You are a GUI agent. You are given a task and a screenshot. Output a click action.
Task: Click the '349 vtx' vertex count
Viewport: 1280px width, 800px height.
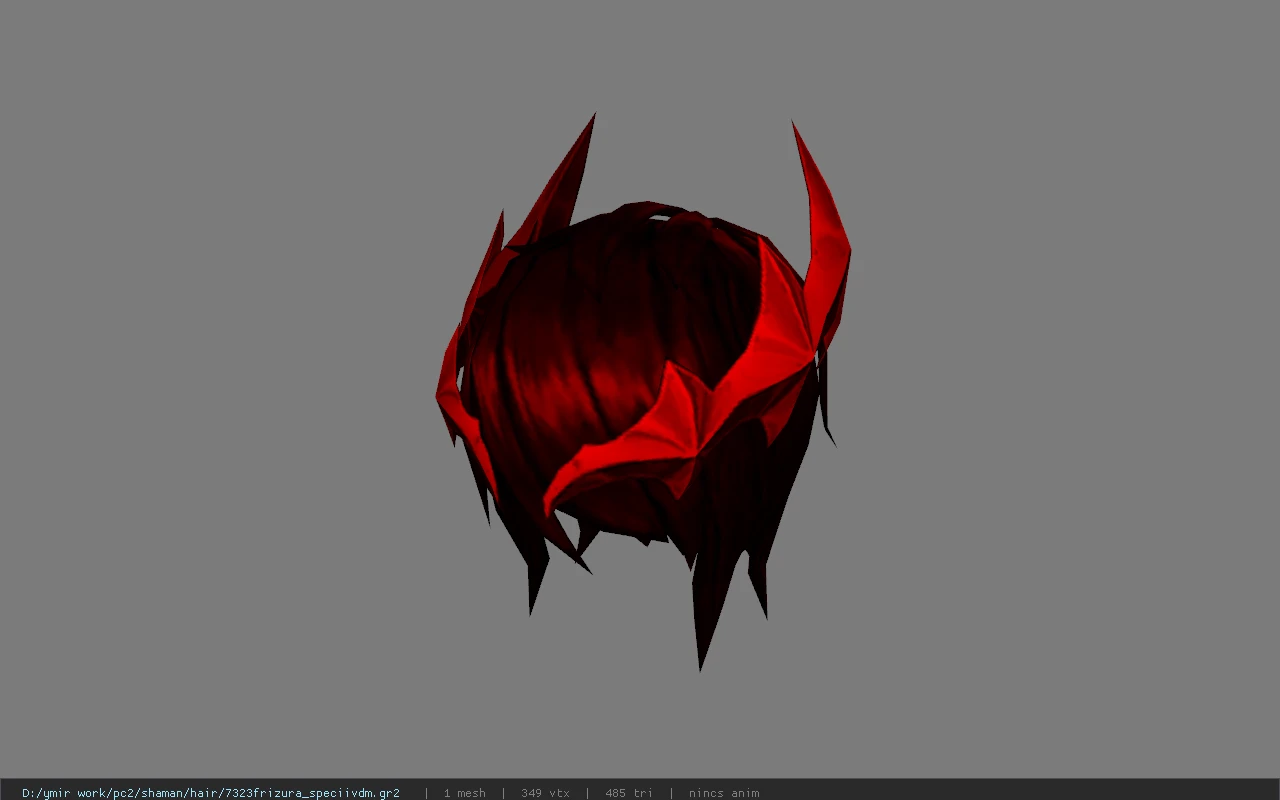pyautogui.click(x=545, y=793)
